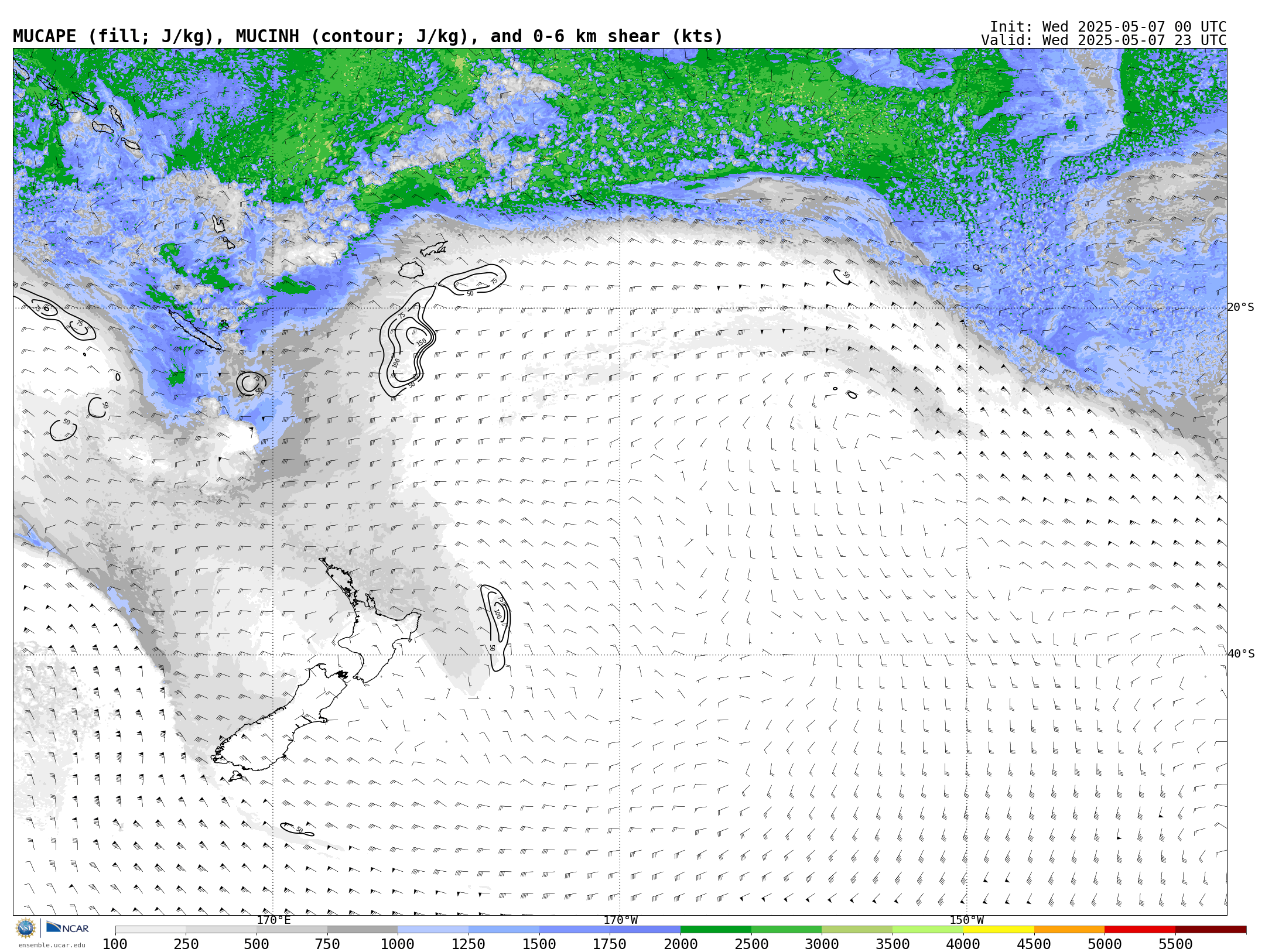Image resolution: width=1265 pixels, height=952 pixels.
Task: Click the colorbar label 750
Action: click(327, 944)
